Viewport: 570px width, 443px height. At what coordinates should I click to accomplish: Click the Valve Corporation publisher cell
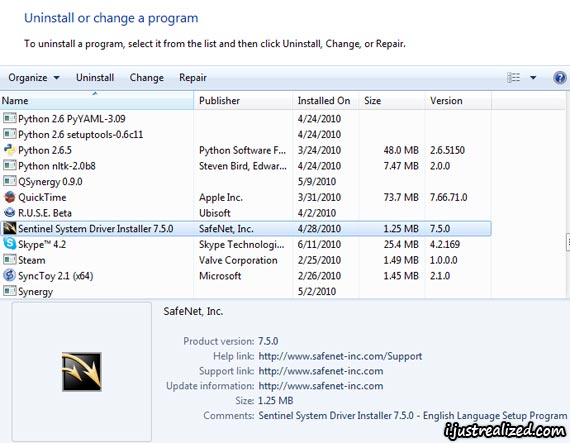(x=238, y=260)
